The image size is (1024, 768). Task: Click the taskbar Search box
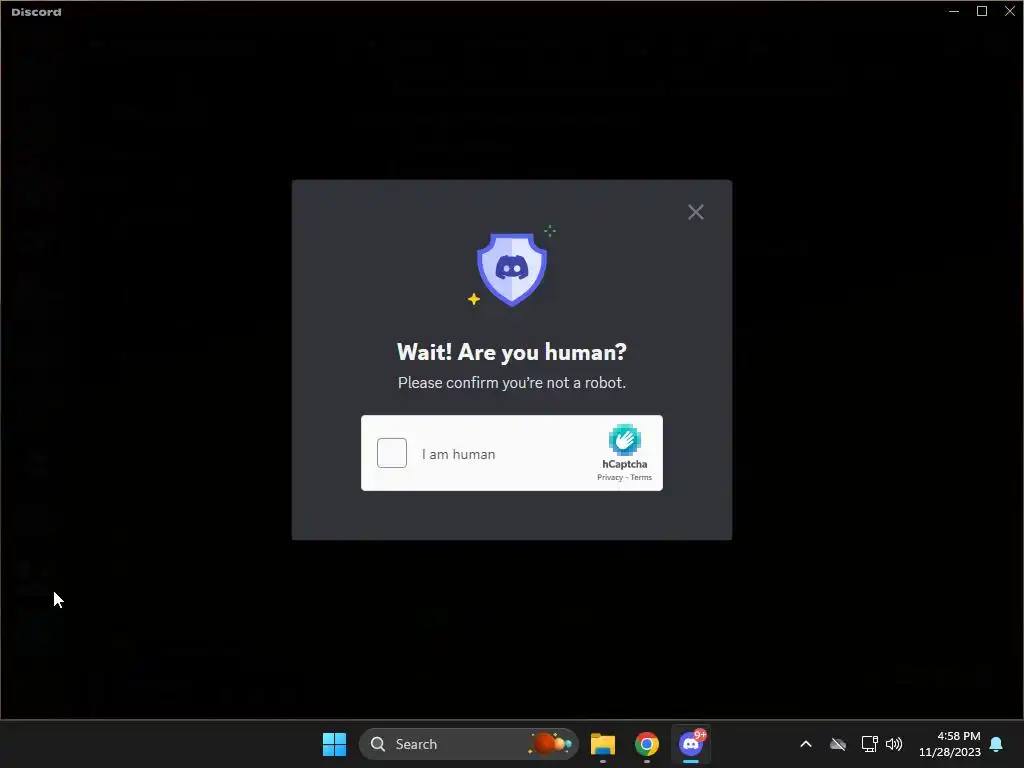(x=468, y=744)
